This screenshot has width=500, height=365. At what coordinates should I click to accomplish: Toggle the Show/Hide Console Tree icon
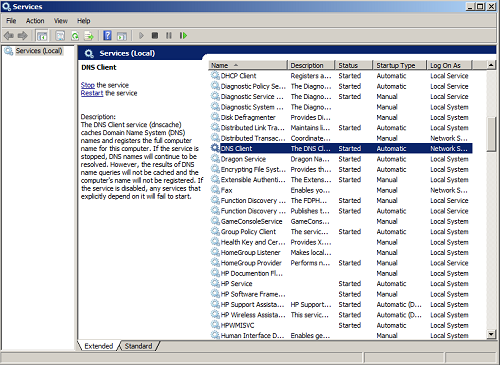coord(42,36)
